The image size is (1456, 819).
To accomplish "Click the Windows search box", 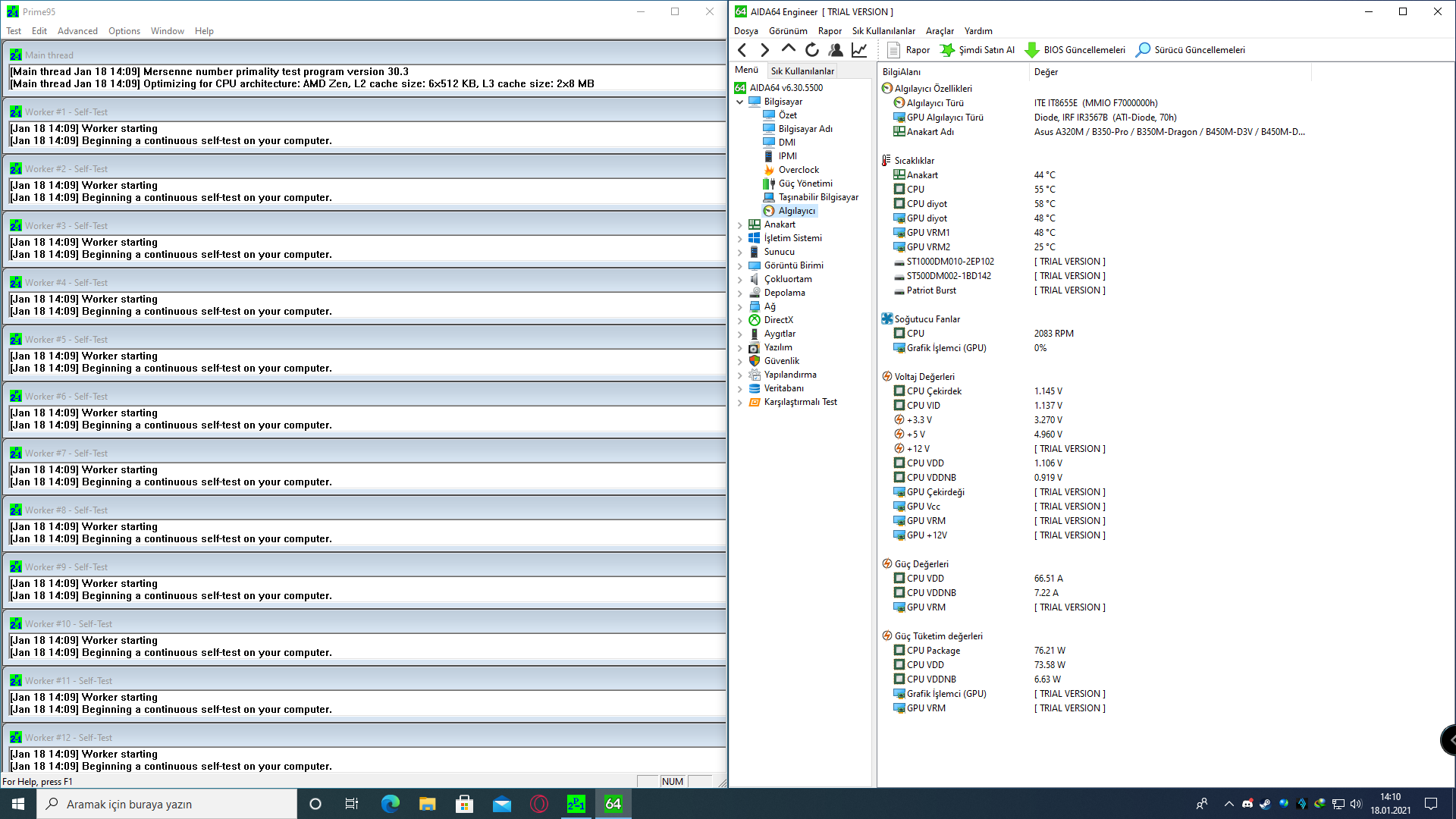I will click(167, 804).
